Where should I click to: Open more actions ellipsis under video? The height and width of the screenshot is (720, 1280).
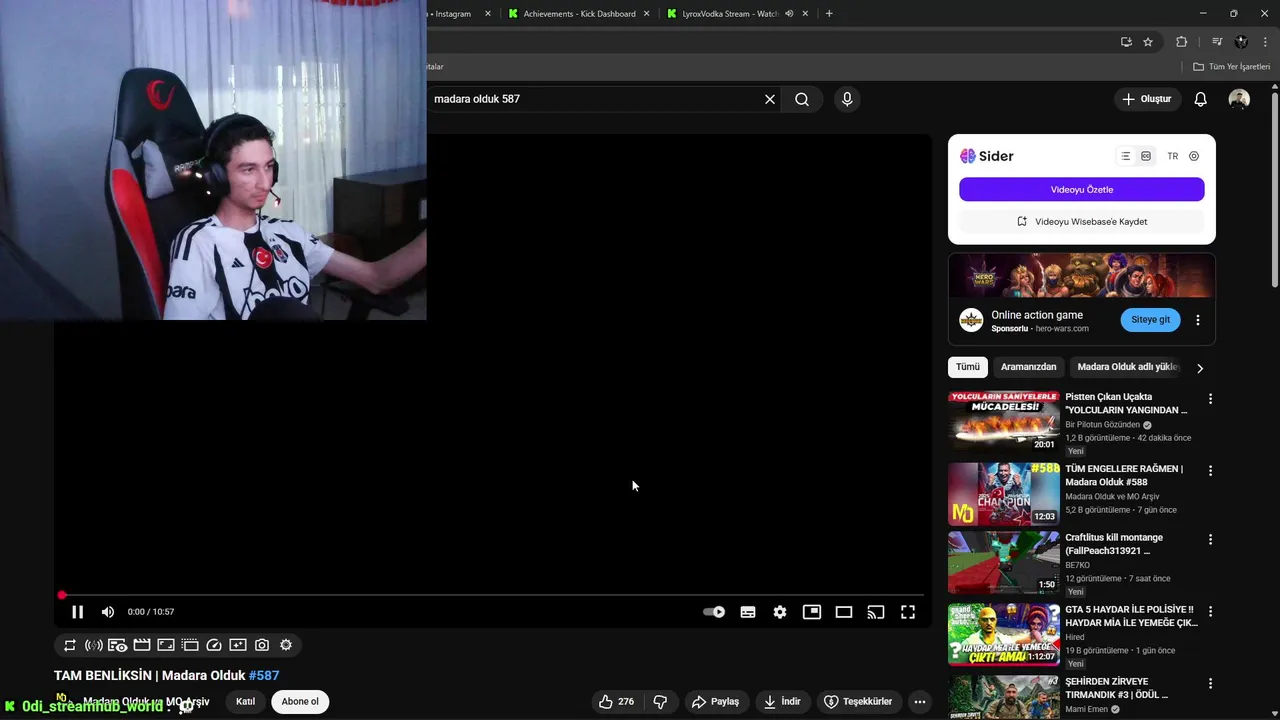920,702
